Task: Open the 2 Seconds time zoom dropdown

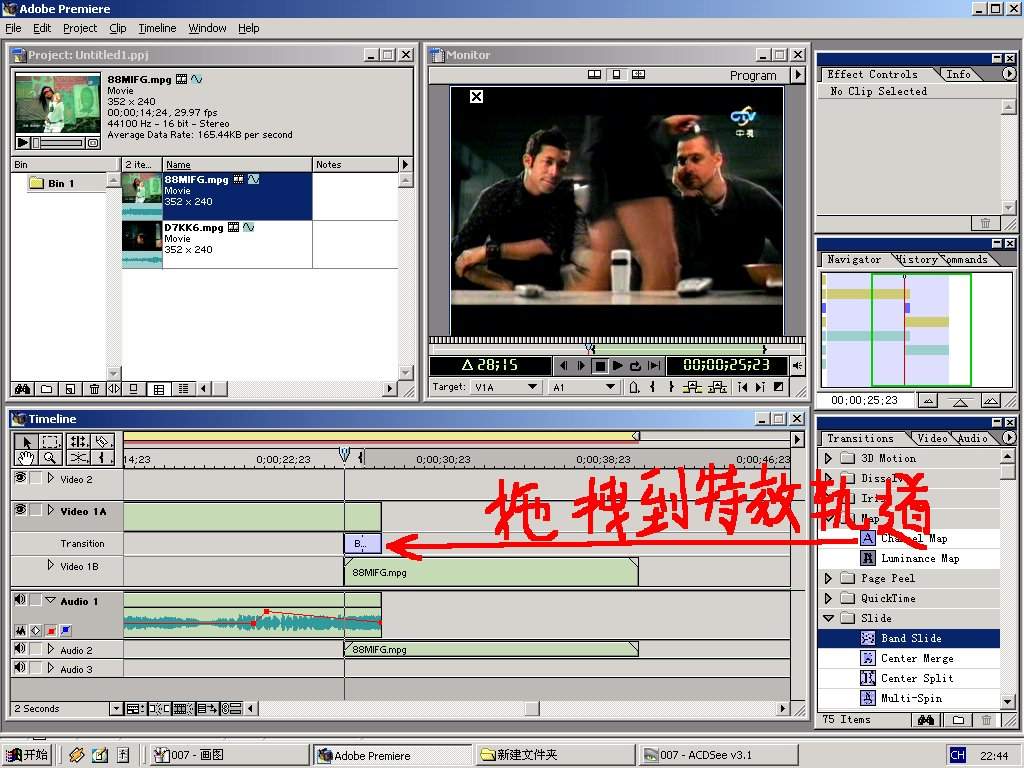Action: [x=116, y=709]
